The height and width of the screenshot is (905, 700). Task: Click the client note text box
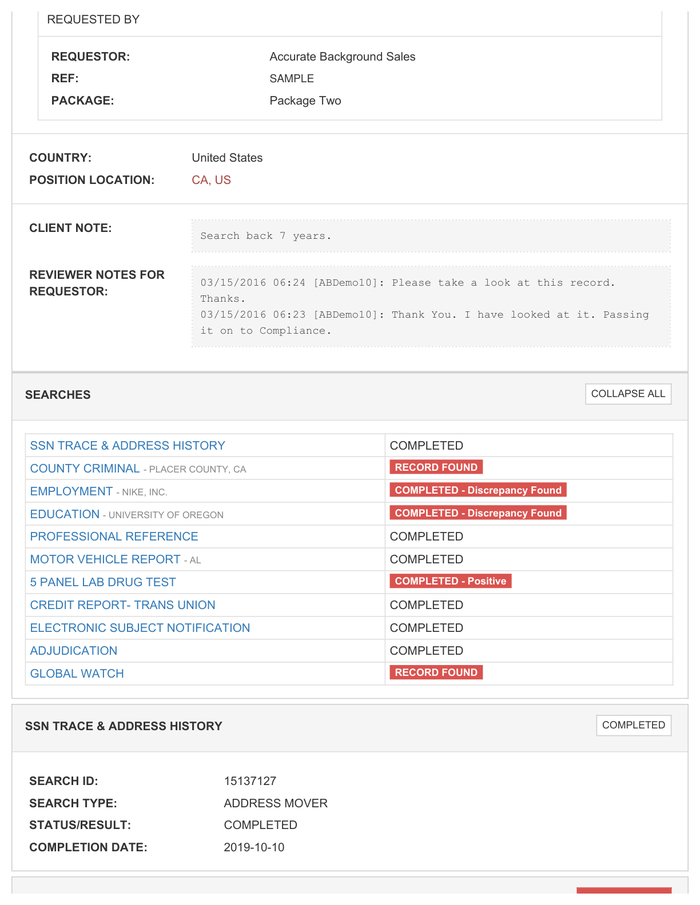tap(431, 236)
